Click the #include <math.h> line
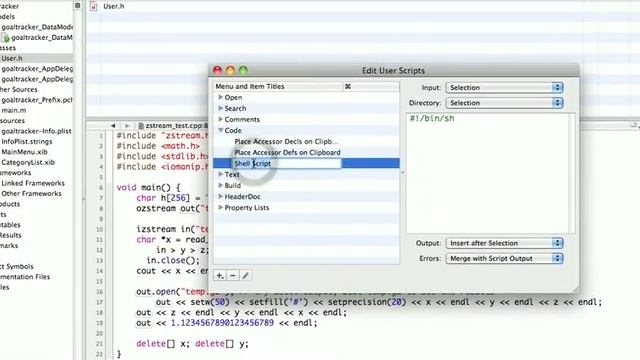The height and width of the screenshot is (360, 640). (x=158, y=146)
